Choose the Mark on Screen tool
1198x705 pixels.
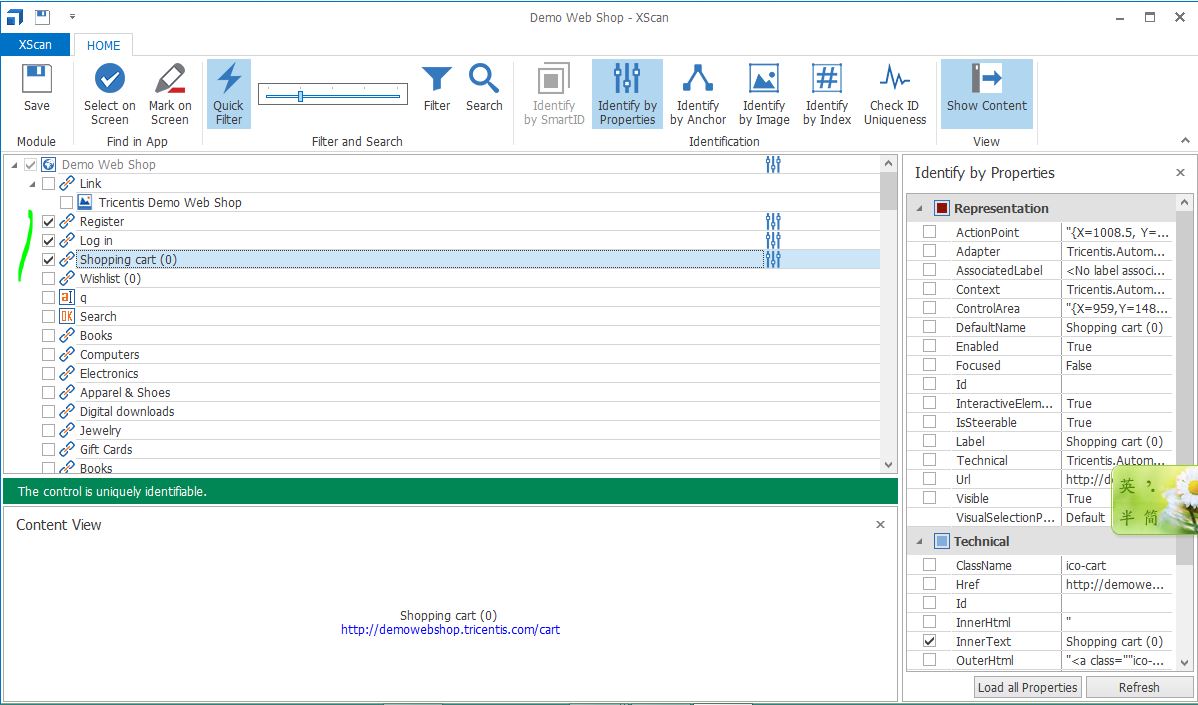coord(170,95)
